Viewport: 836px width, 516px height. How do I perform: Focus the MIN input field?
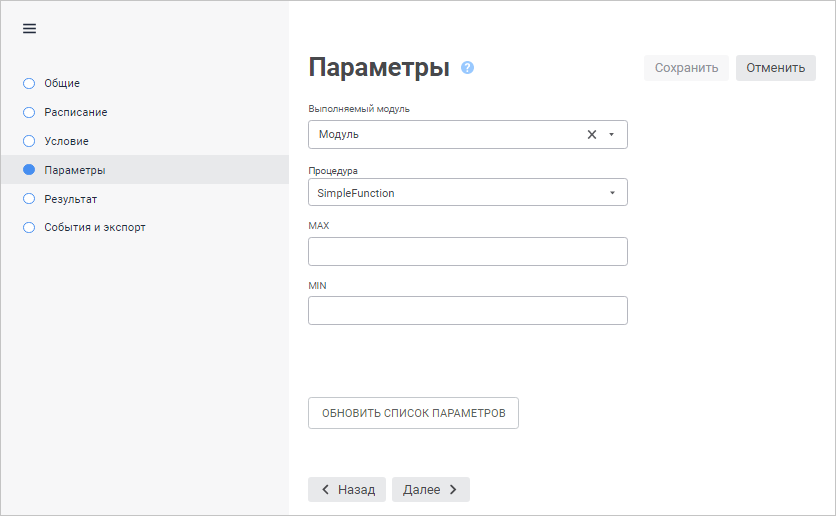467,310
